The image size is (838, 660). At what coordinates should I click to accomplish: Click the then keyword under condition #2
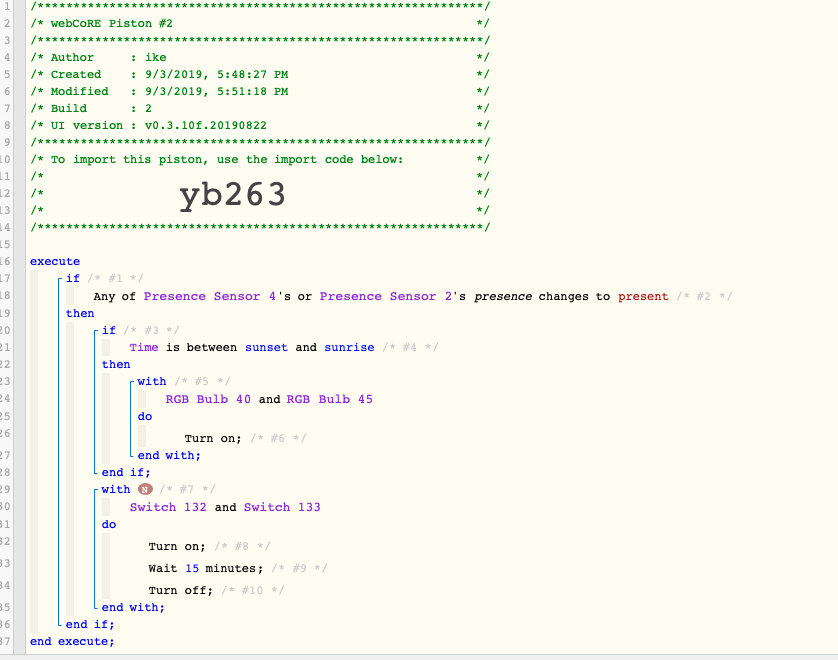tap(80, 313)
